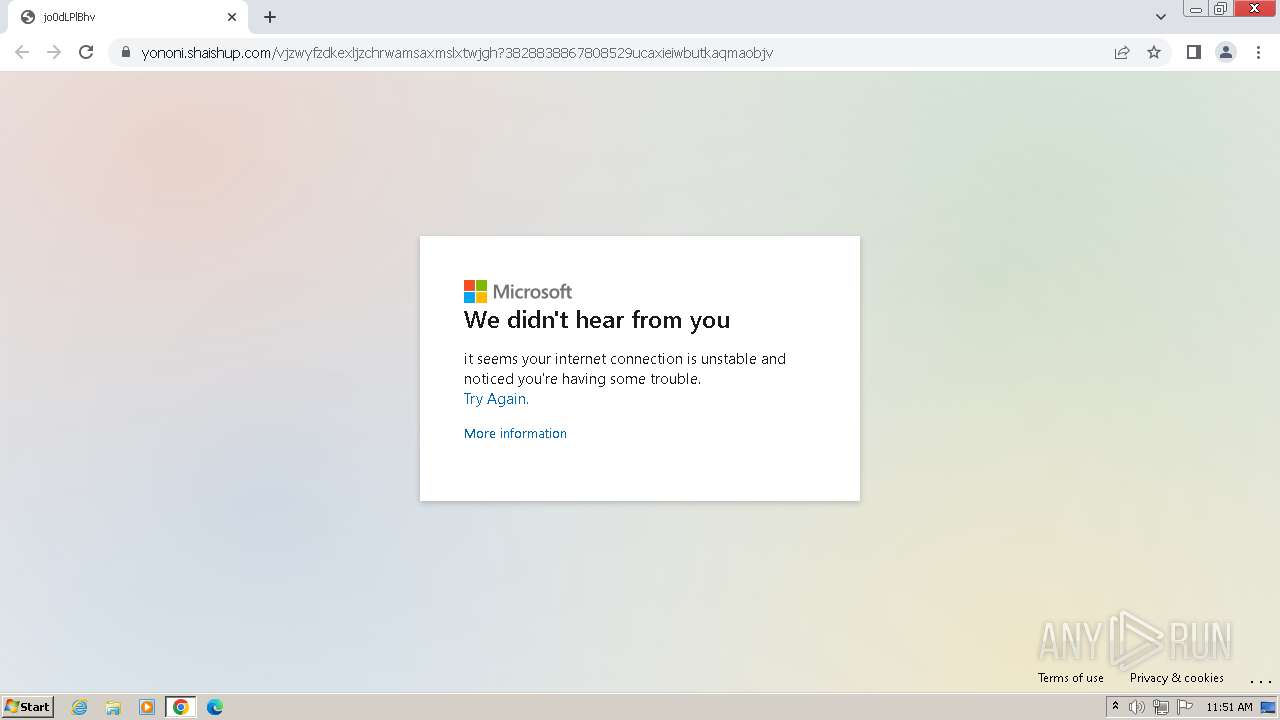The height and width of the screenshot is (720, 1280).
Task: Open the More information link
Action: coord(515,433)
